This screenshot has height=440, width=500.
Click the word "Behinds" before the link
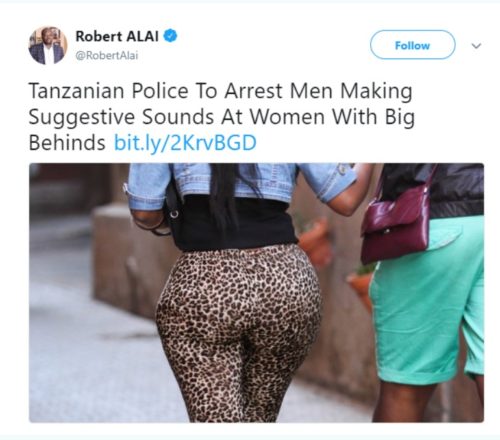(x=67, y=143)
